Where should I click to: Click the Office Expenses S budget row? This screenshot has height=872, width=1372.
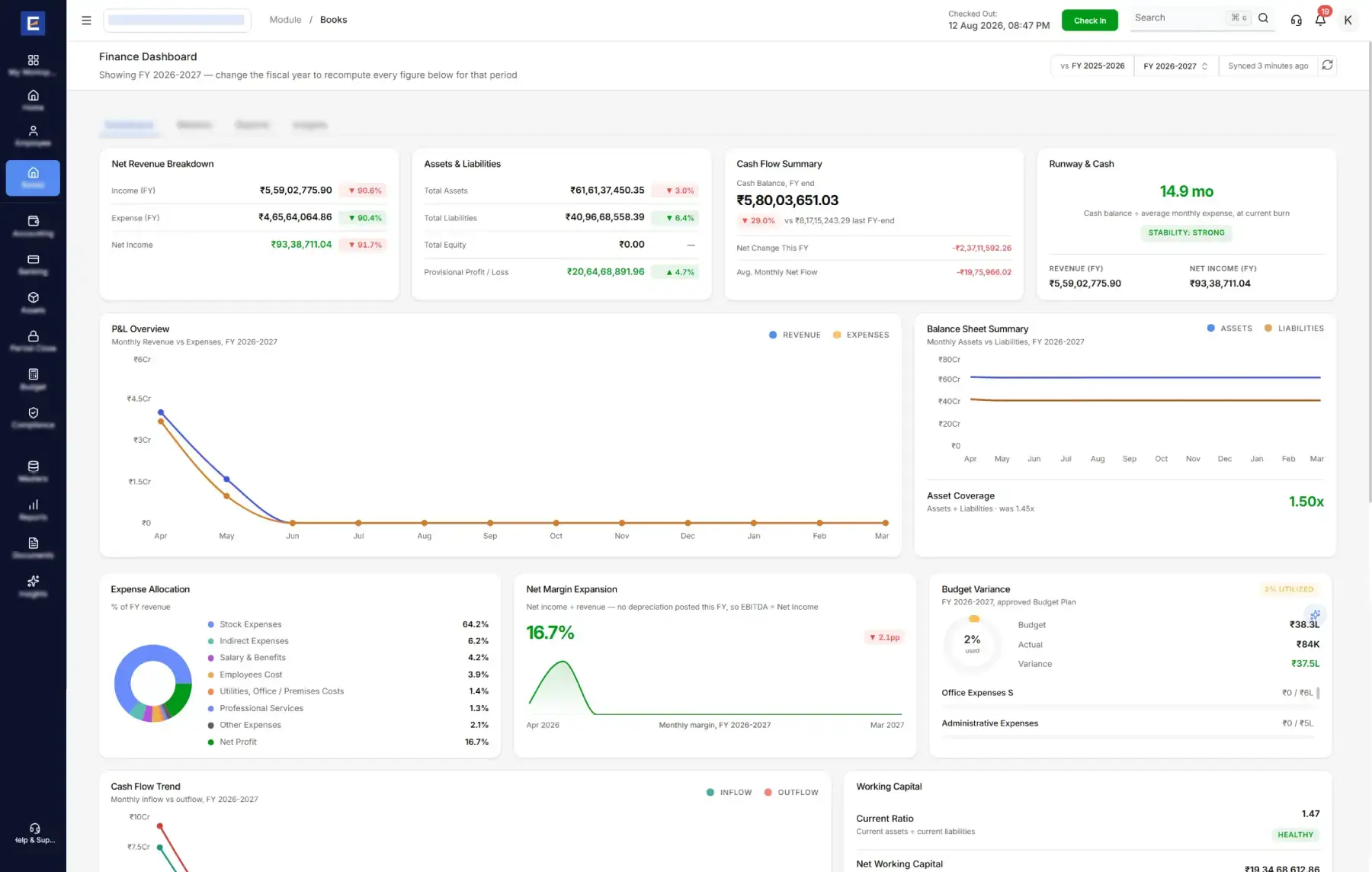pos(1127,693)
